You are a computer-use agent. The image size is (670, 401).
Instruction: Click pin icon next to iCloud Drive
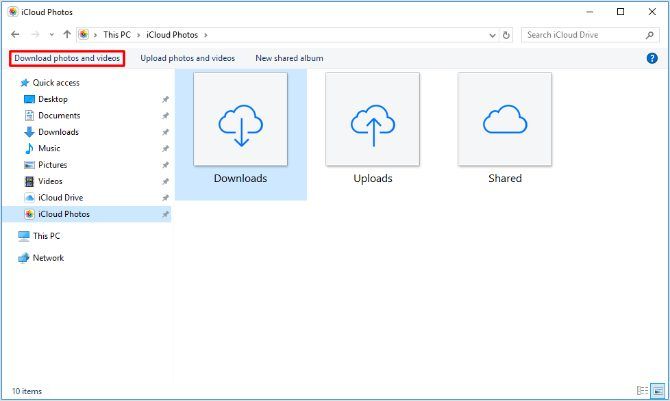(x=165, y=198)
